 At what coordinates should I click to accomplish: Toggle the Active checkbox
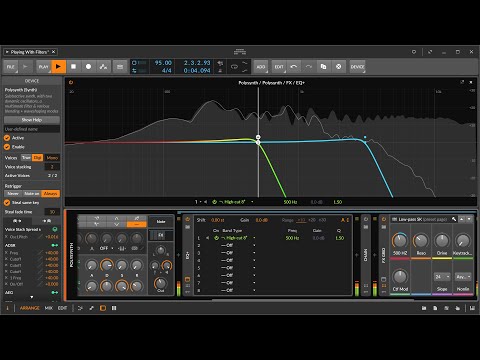click(x=7, y=138)
